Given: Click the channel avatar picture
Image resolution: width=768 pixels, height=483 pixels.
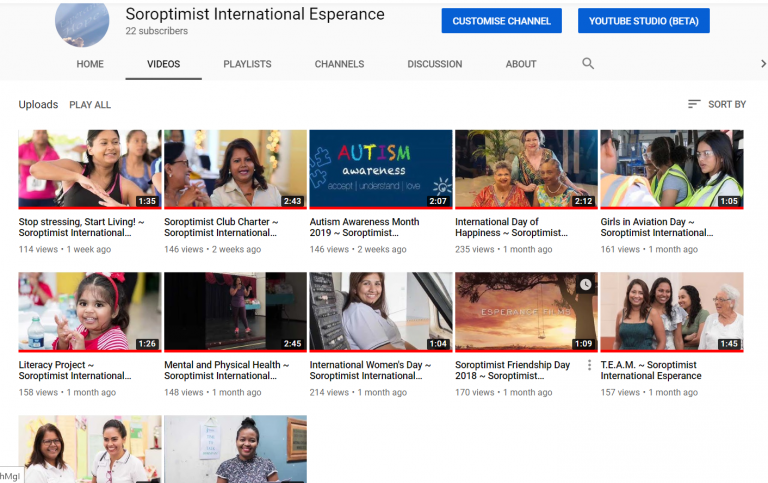Looking at the screenshot, I should [82, 22].
